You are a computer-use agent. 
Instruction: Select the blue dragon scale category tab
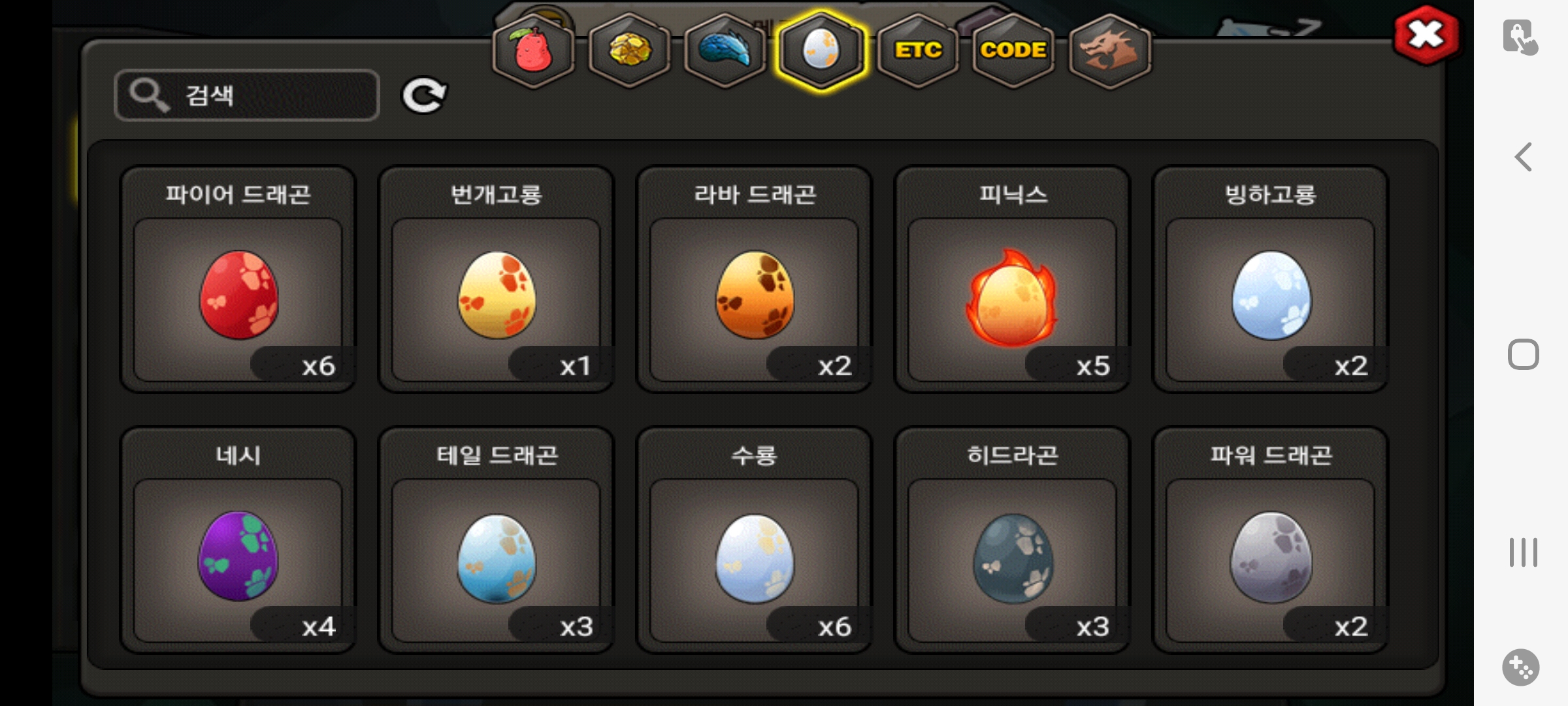coord(725,50)
